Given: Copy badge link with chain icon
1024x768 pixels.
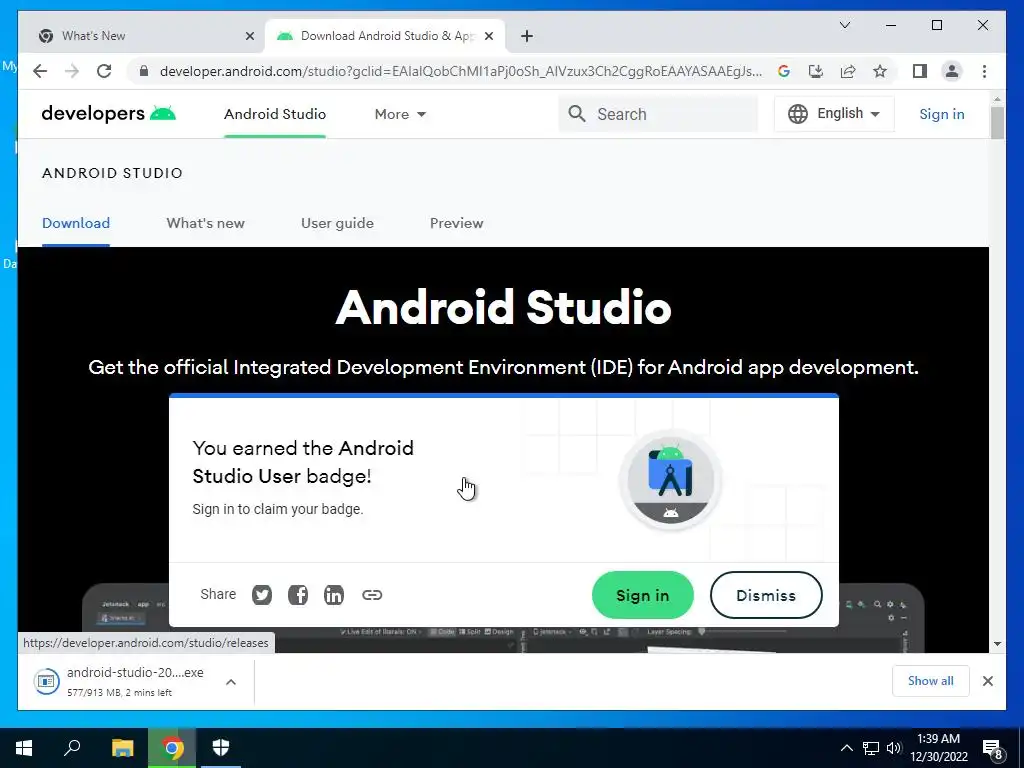Looking at the screenshot, I should 372,595.
